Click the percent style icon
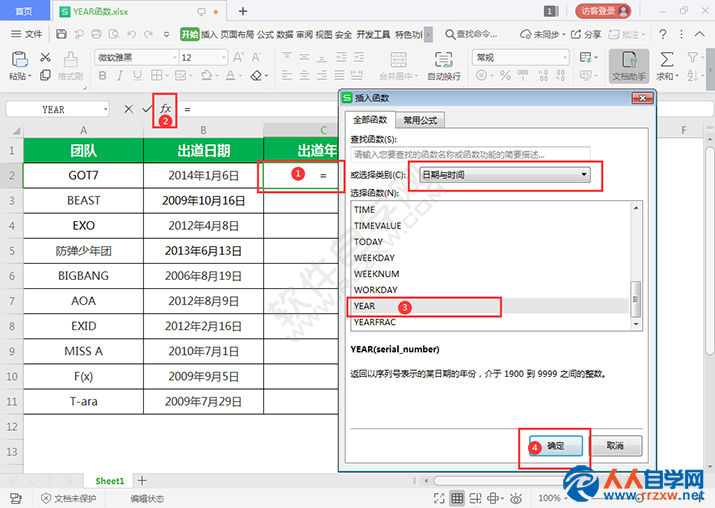 pyautogui.click(x=505, y=75)
